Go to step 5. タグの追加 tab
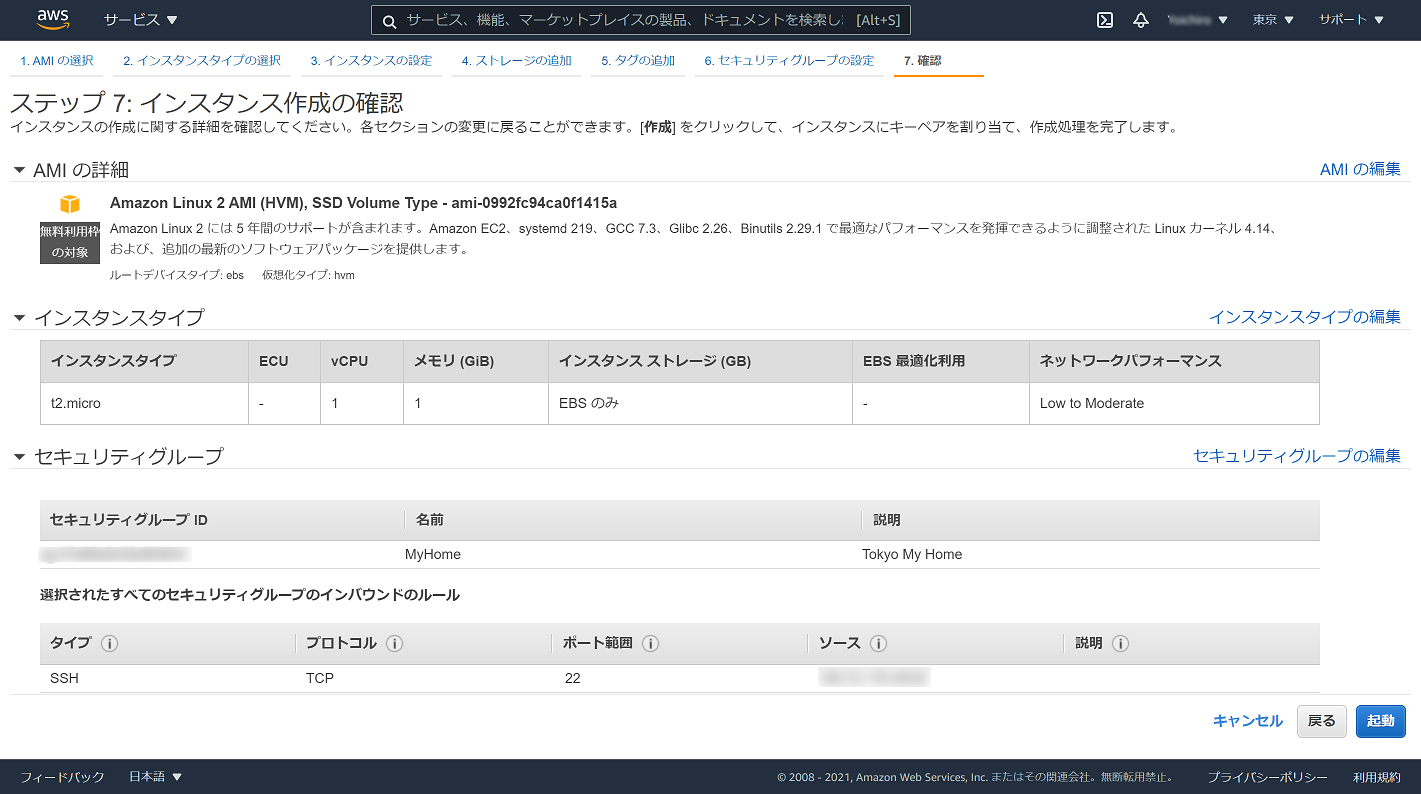The image size is (1421, 794). pos(638,61)
